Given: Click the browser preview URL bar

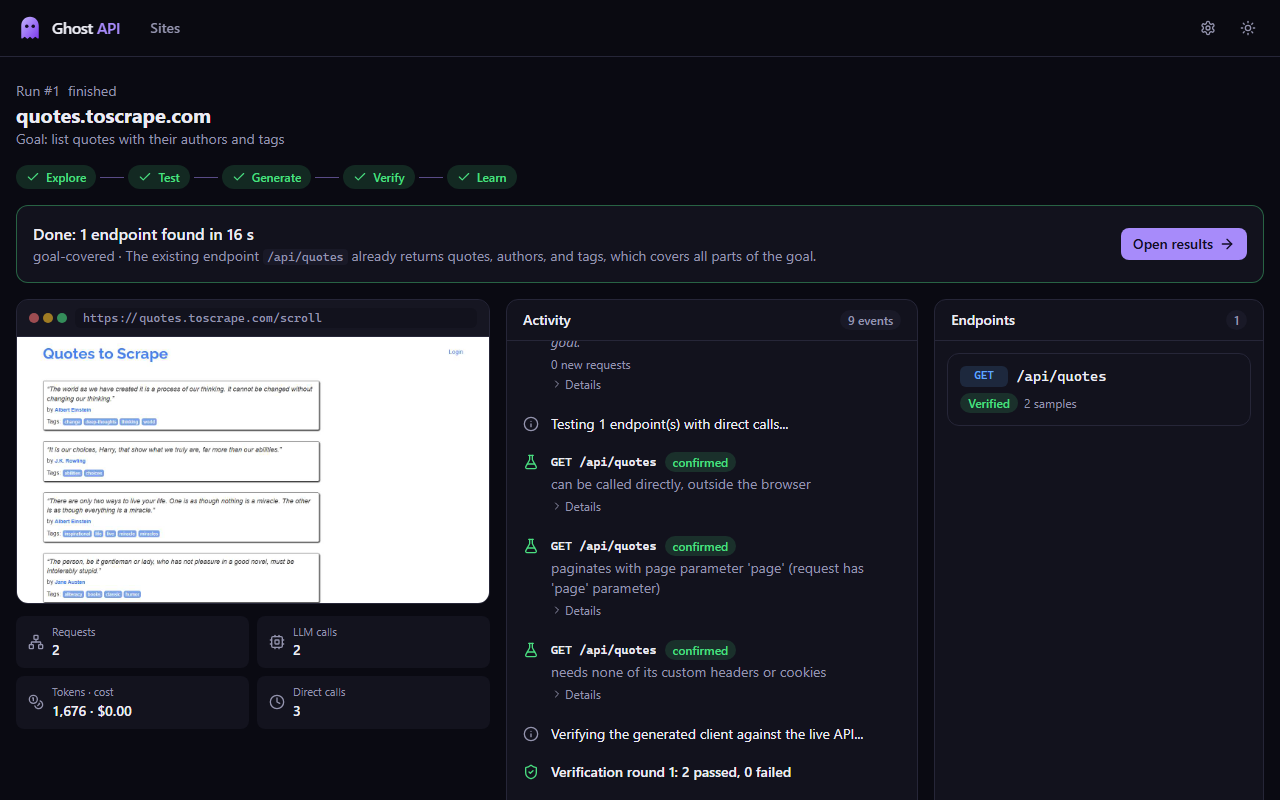Looking at the screenshot, I should (x=278, y=318).
